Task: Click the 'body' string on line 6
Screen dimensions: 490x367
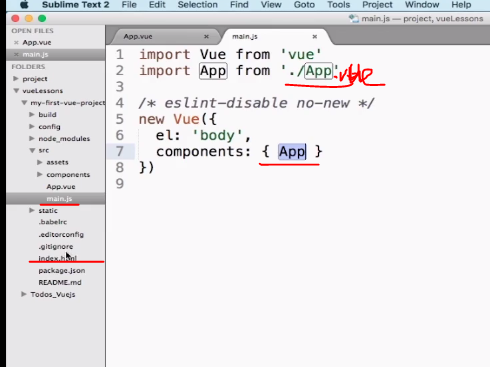Action: tap(217, 135)
